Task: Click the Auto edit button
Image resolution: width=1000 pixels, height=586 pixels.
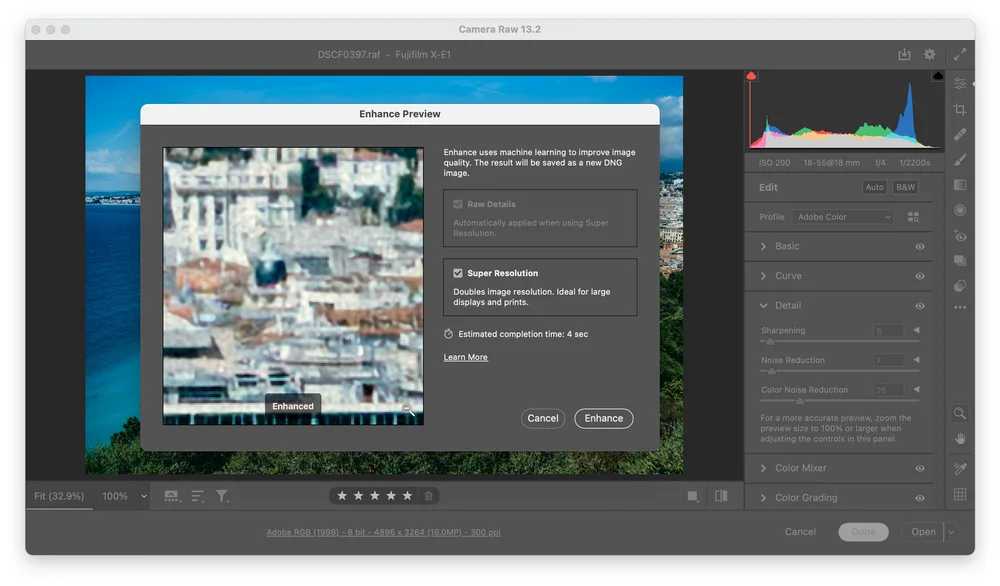Action: [x=874, y=187]
